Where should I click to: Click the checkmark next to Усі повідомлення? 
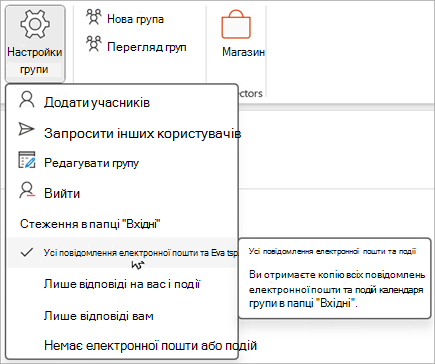[x=26, y=252]
